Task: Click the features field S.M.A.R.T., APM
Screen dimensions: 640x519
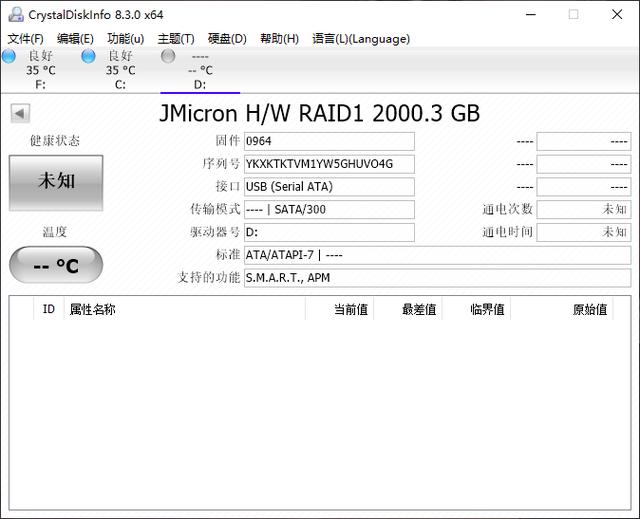Action: coord(438,278)
